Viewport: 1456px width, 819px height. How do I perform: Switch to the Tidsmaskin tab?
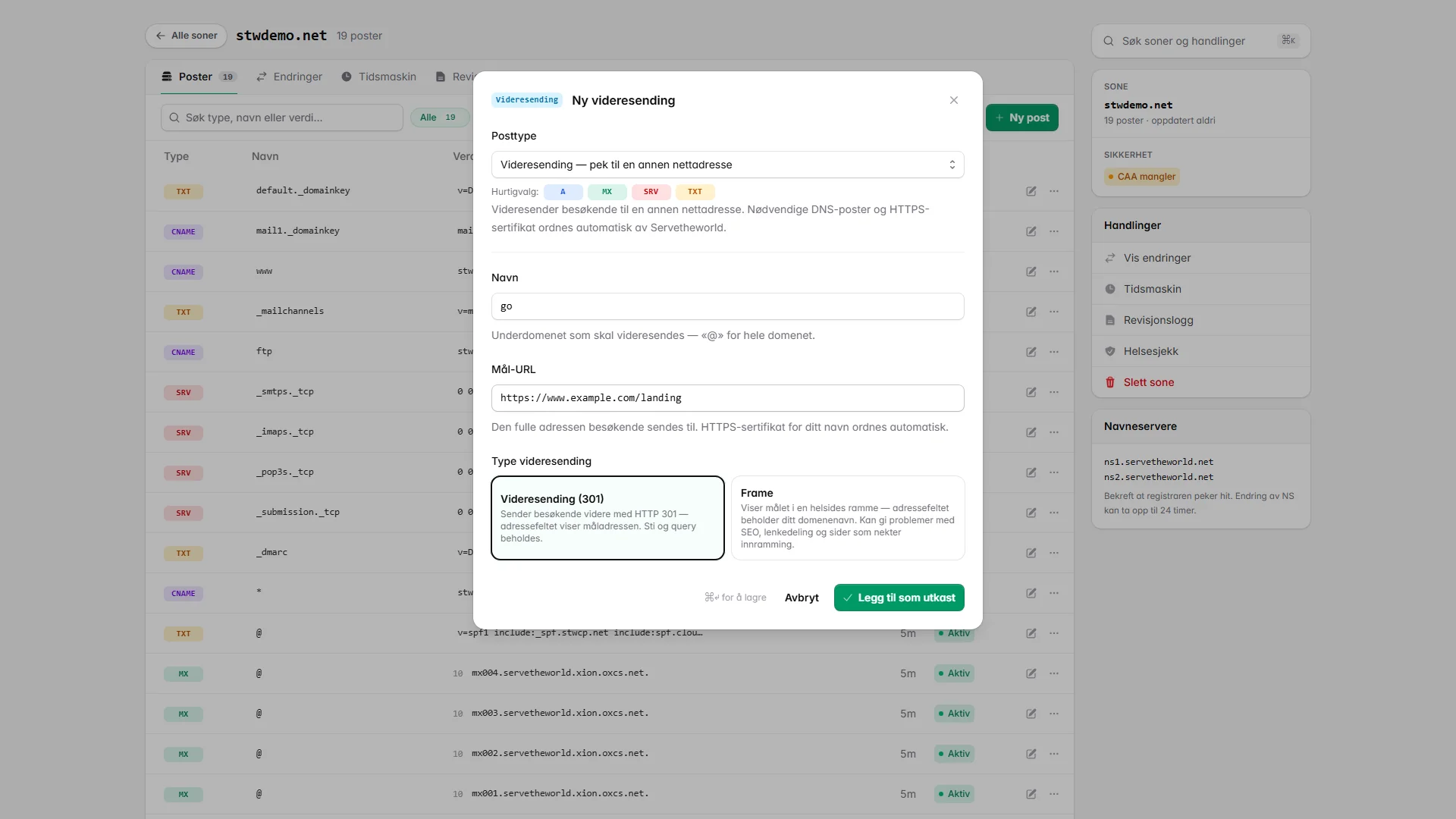pyautogui.click(x=378, y=77)
